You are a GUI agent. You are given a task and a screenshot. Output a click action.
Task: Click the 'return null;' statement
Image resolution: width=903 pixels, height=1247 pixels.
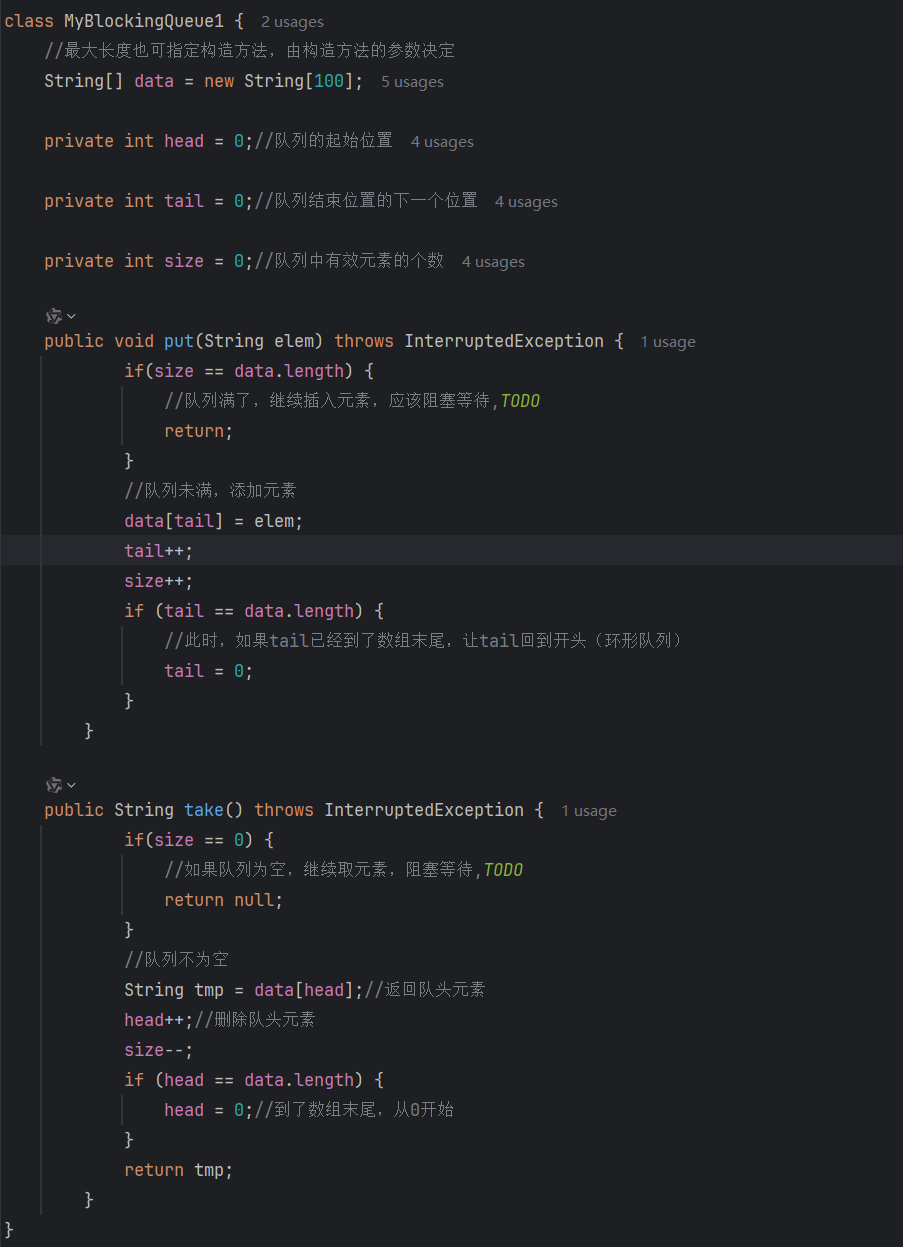pos(224,900)
